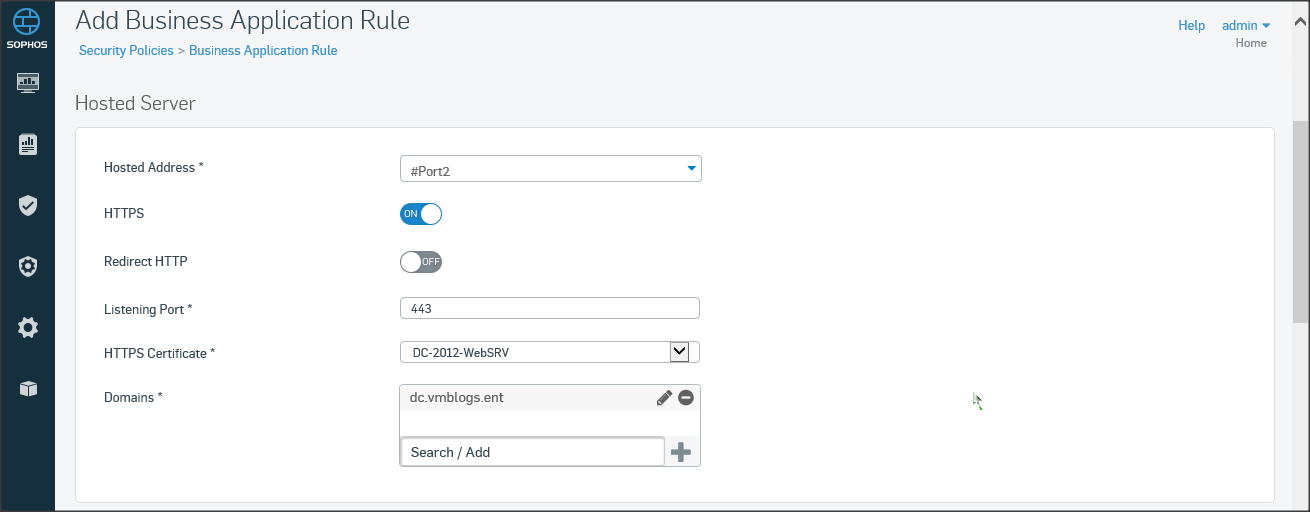This screenshot has height=512, width=1310.
Task: Click the plus icon to add domain
Action: point(681,452)
